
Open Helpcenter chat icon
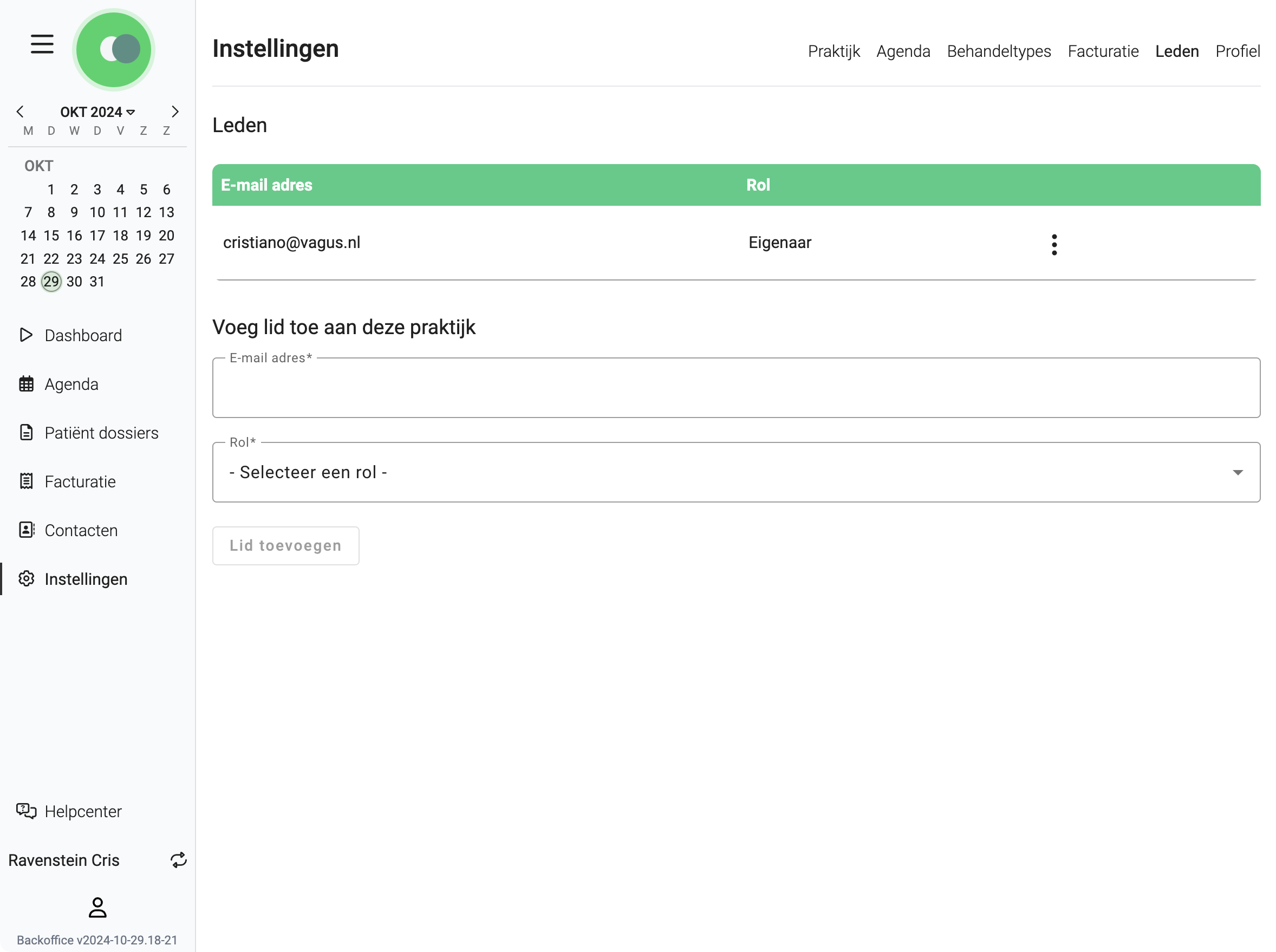pos(27,811)
